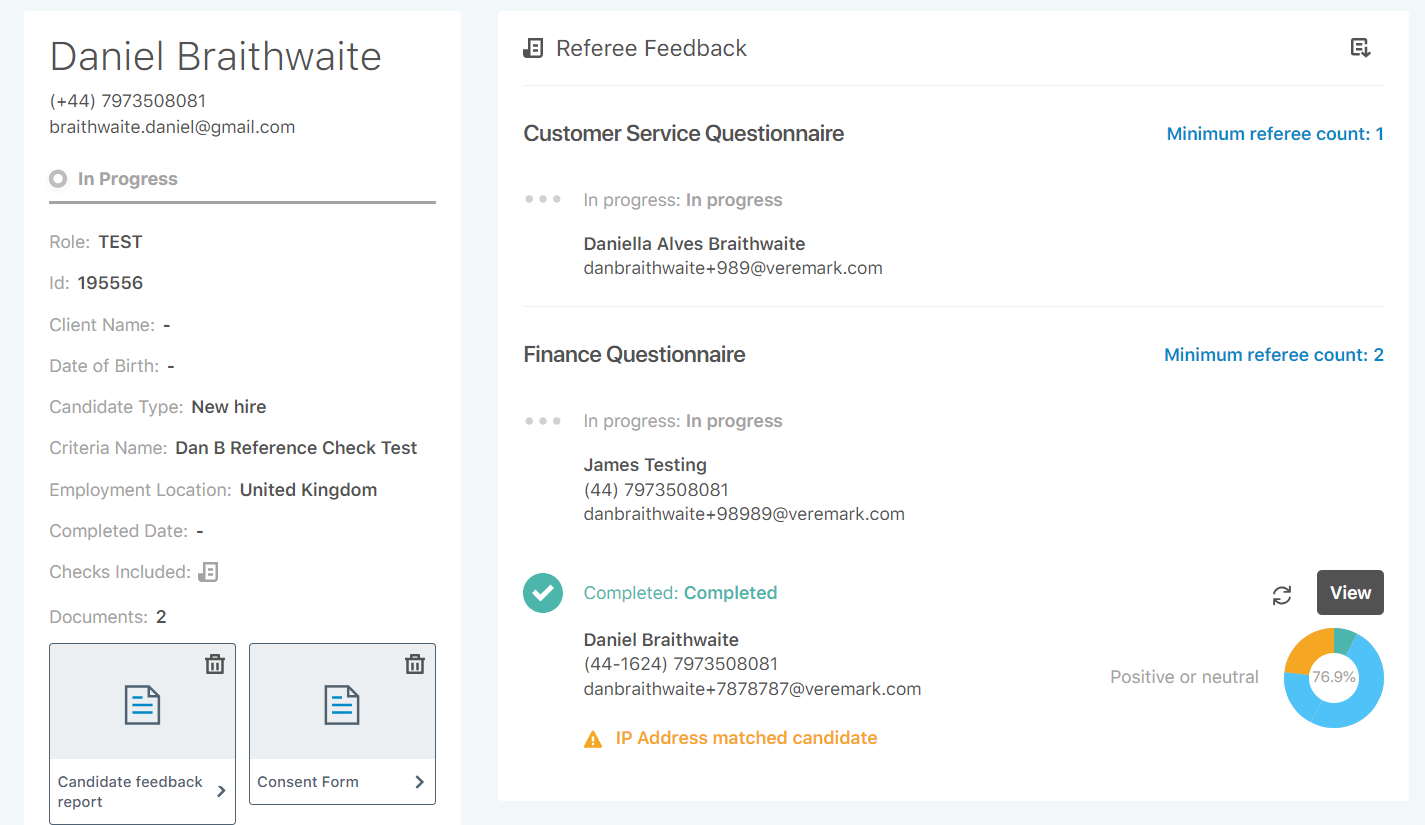1425x825 pixels.
Task: Click the Criteria Name Dan B Reference Check Test
Action: pyautogui.click(x=296, y=448)
